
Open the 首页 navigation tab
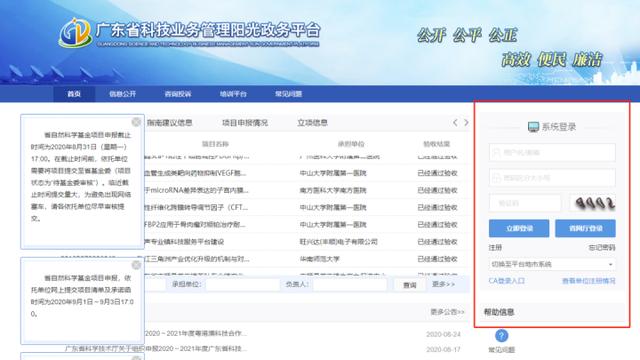click(x=74, y=94)
